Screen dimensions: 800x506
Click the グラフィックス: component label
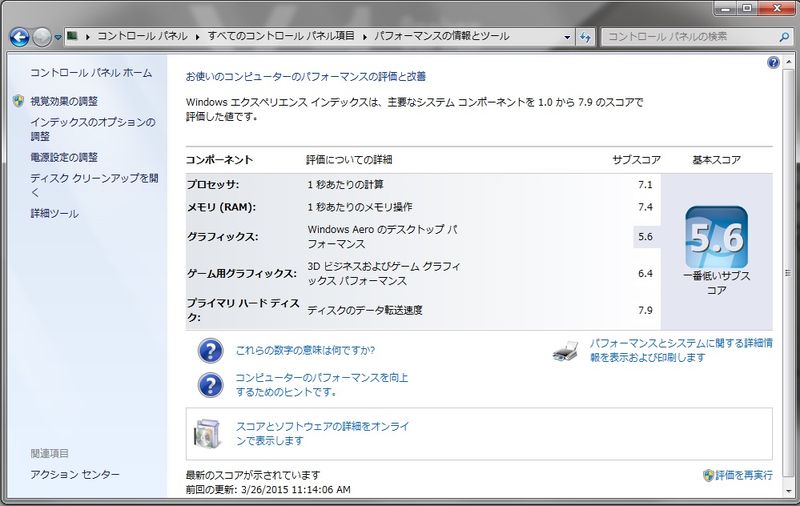[222, 237]
